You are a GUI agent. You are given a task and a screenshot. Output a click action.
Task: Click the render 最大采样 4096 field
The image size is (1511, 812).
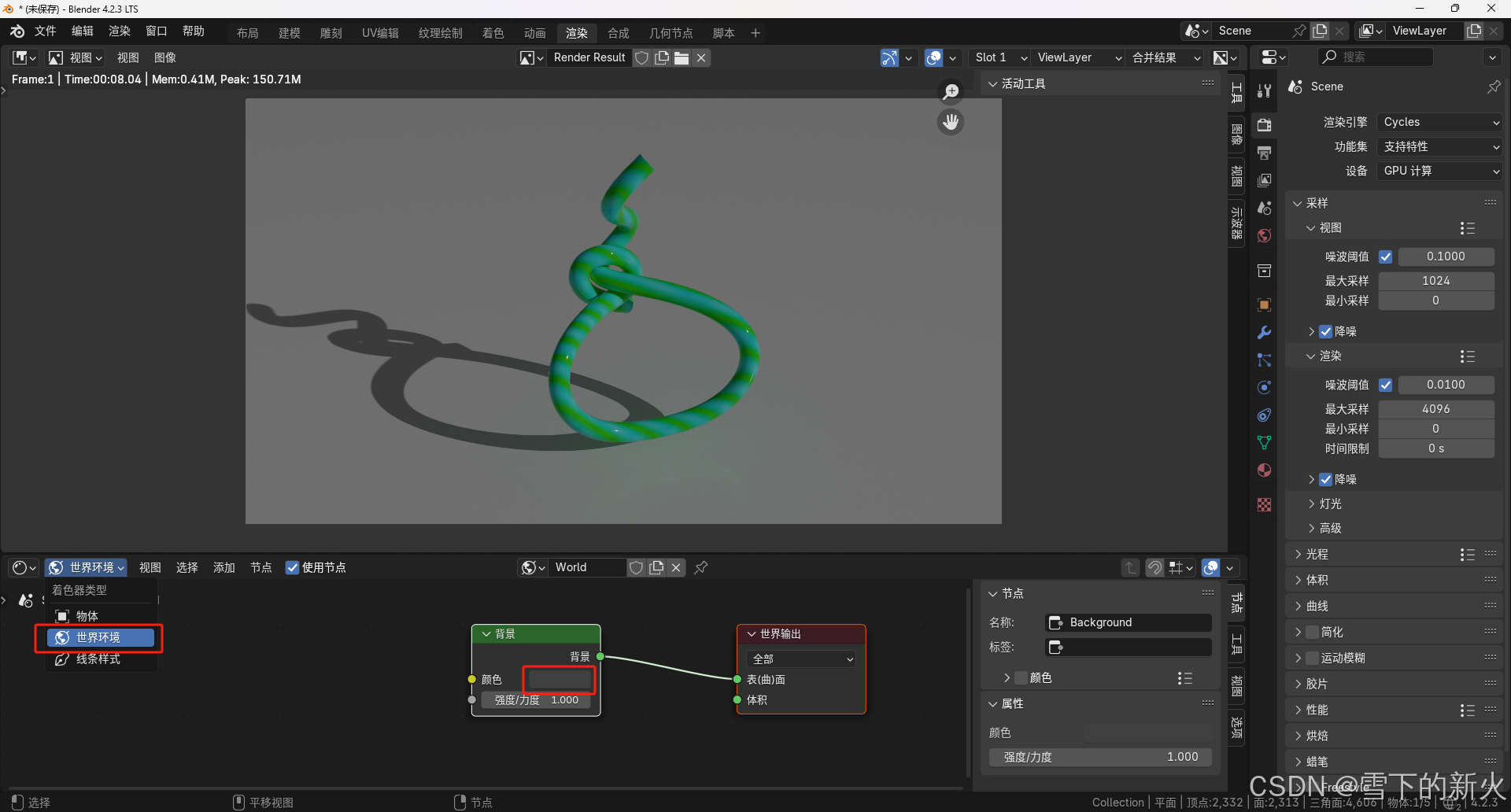(x=1436, y=409)
